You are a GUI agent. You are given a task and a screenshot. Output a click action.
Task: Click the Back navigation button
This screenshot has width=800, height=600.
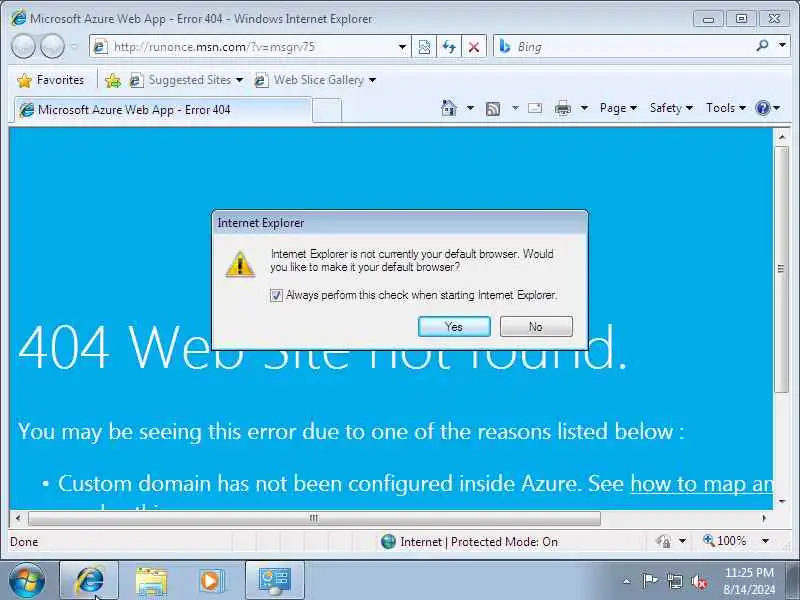point(23,46)
